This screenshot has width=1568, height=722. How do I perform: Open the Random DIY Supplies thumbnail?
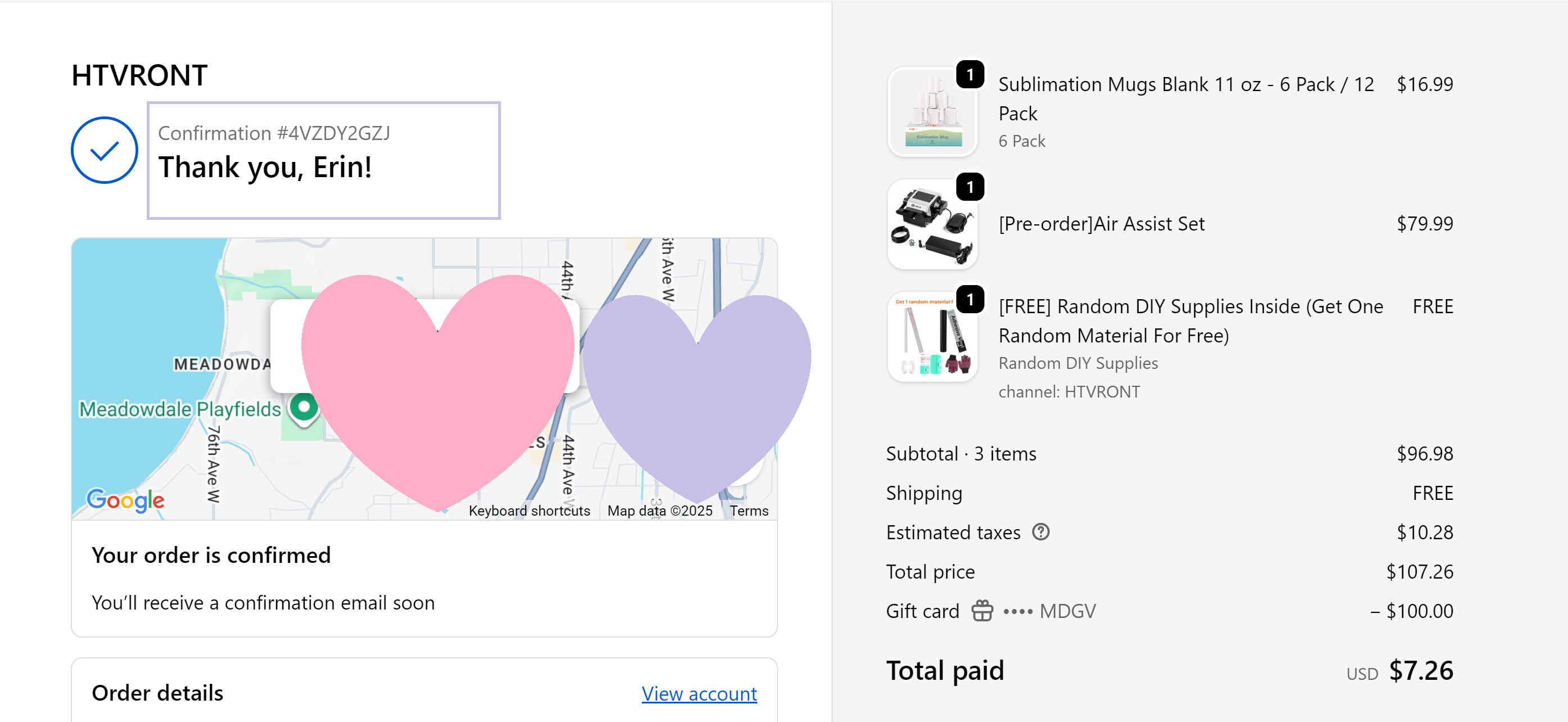click(932, 338)
